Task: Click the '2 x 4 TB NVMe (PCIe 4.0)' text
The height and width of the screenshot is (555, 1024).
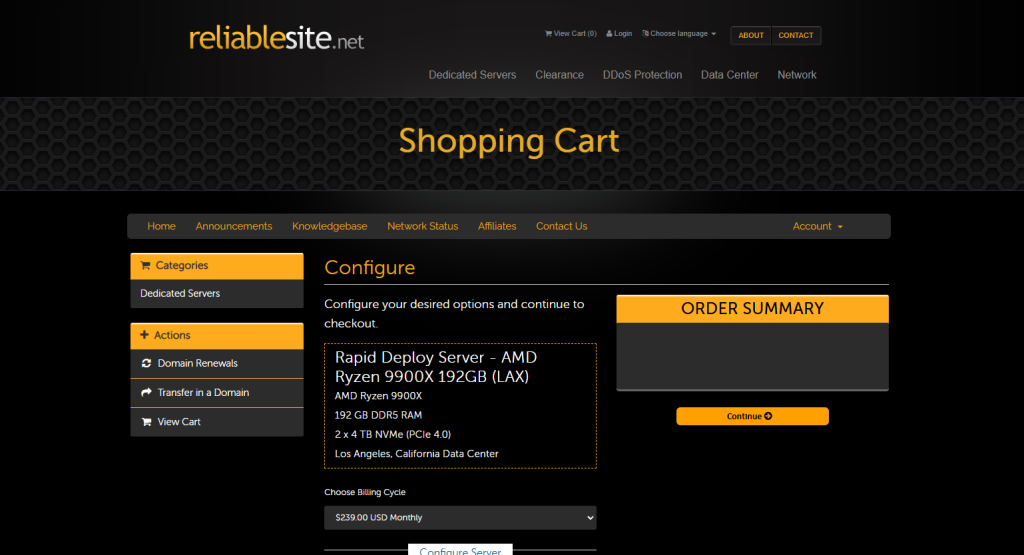Action: 392,434
